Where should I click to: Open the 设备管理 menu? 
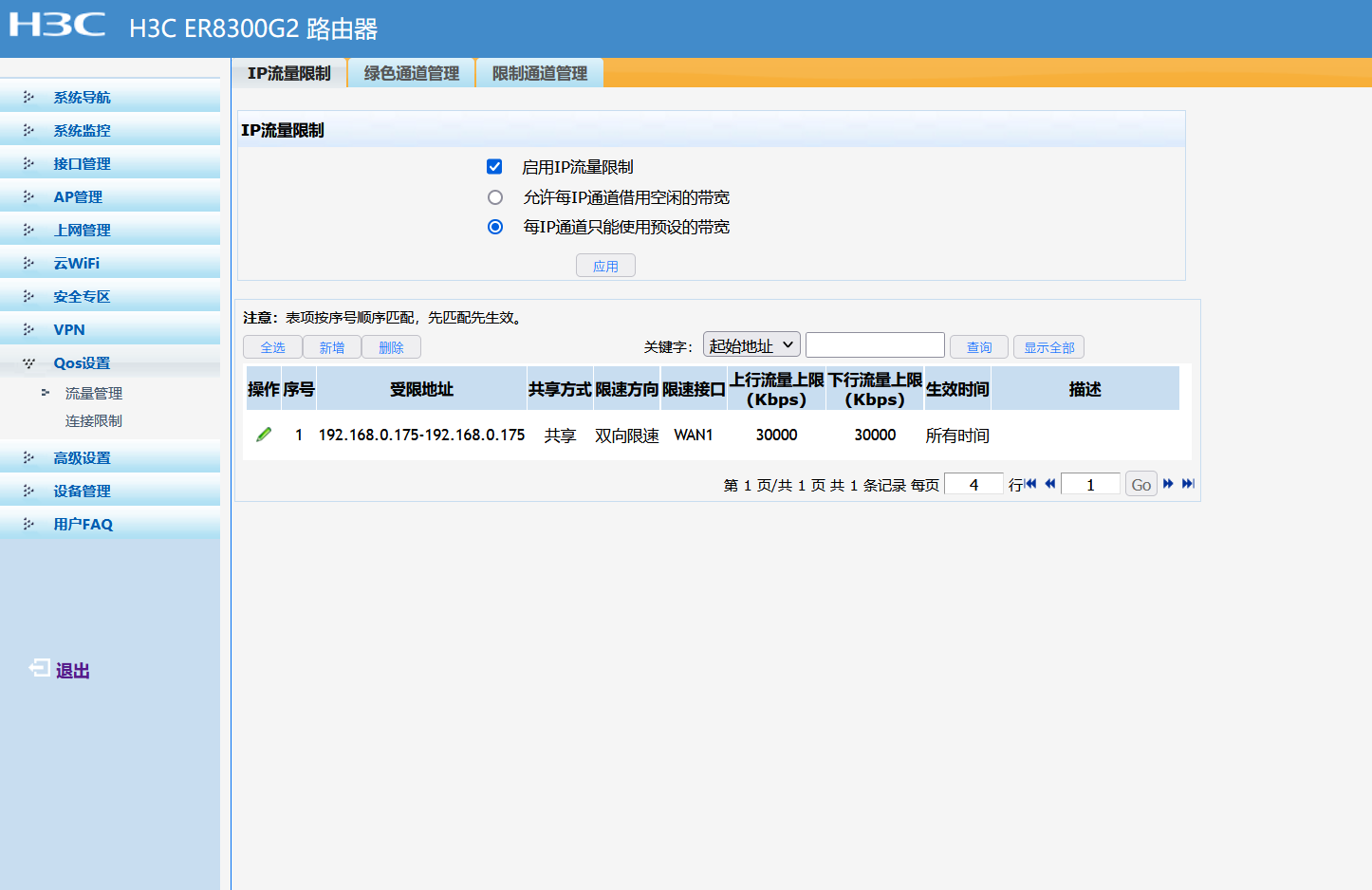coord(110,491)
